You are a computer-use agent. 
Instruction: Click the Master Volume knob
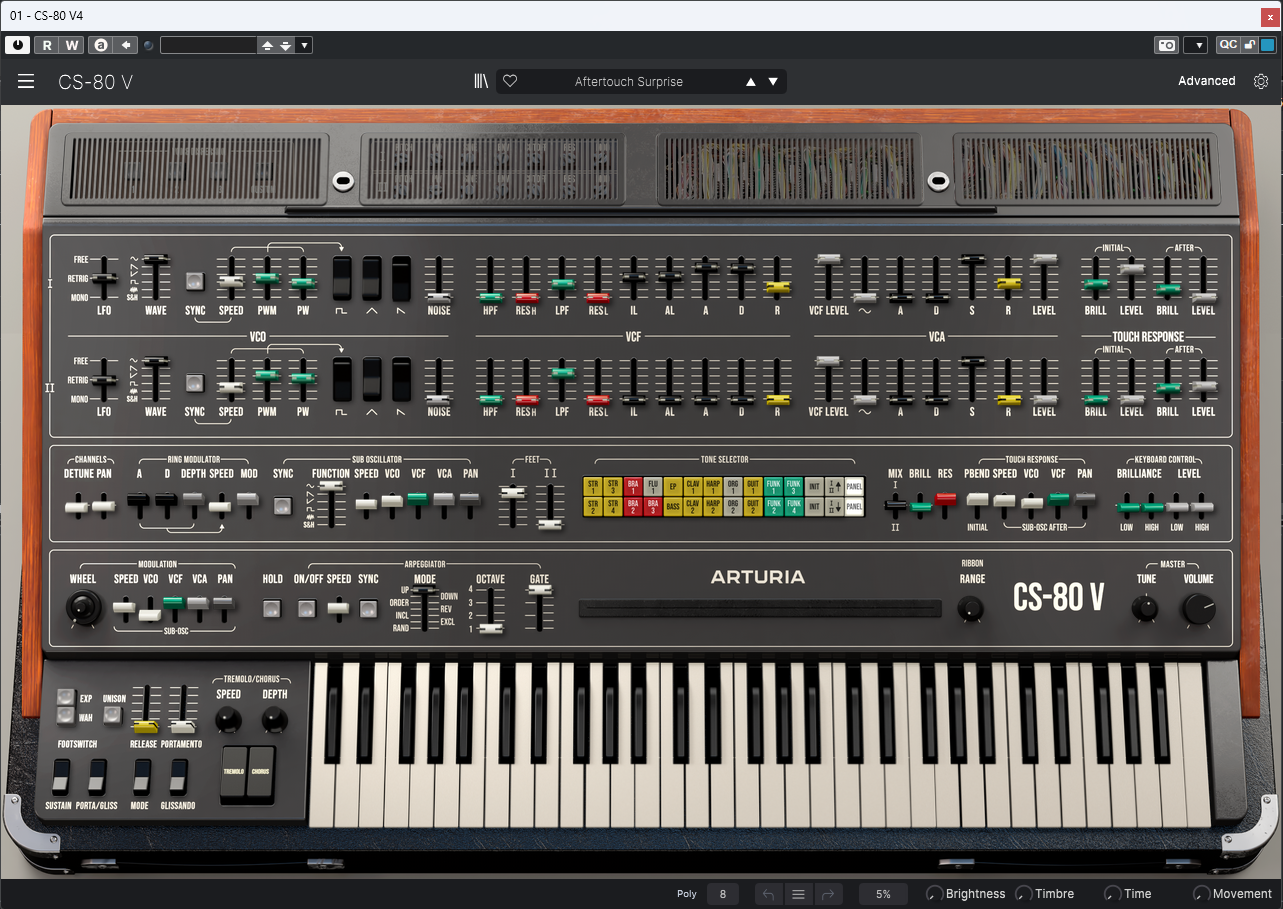pos(1198,608)
